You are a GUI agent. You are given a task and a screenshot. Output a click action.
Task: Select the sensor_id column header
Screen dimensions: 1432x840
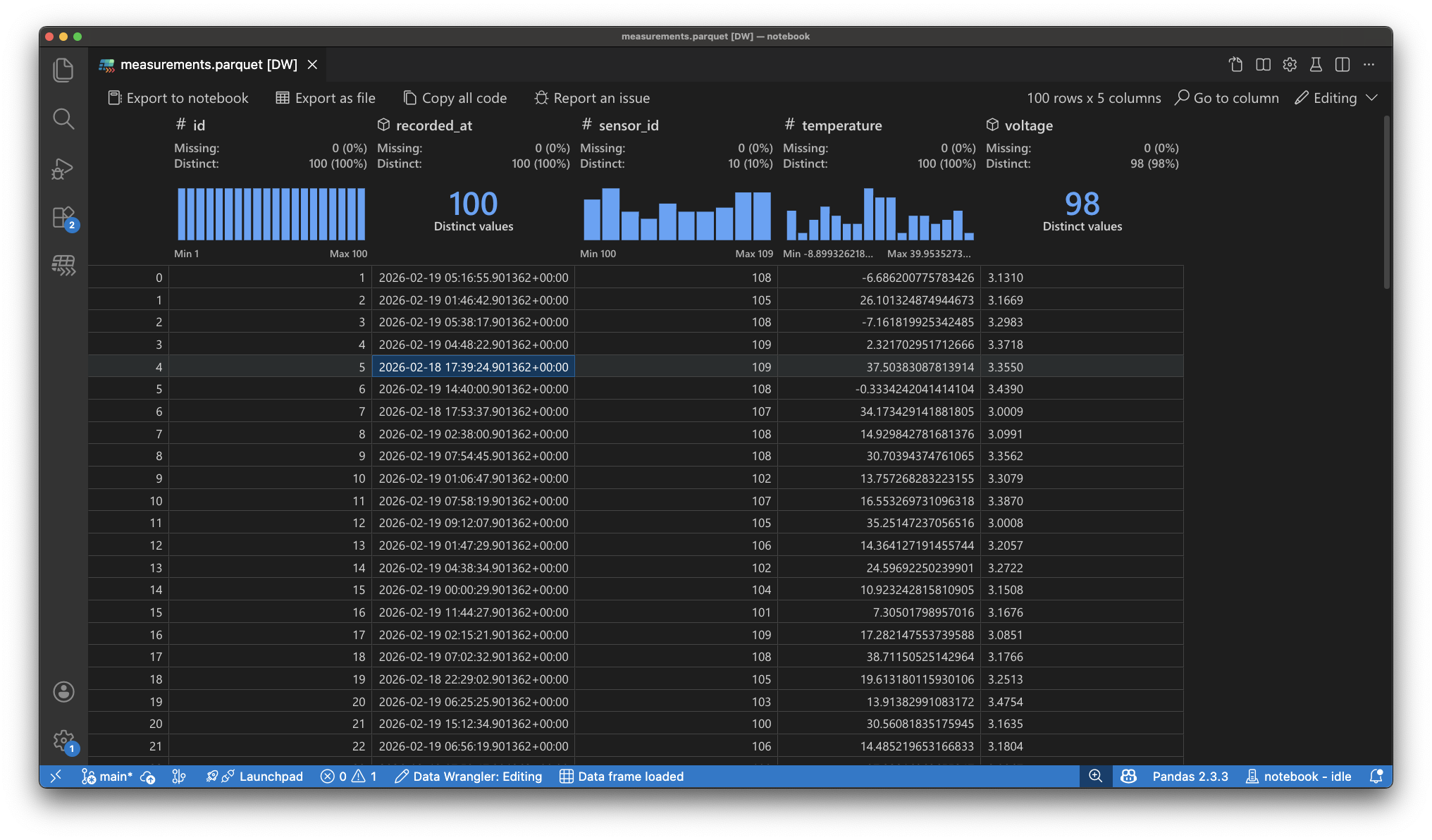pos(628,125)
